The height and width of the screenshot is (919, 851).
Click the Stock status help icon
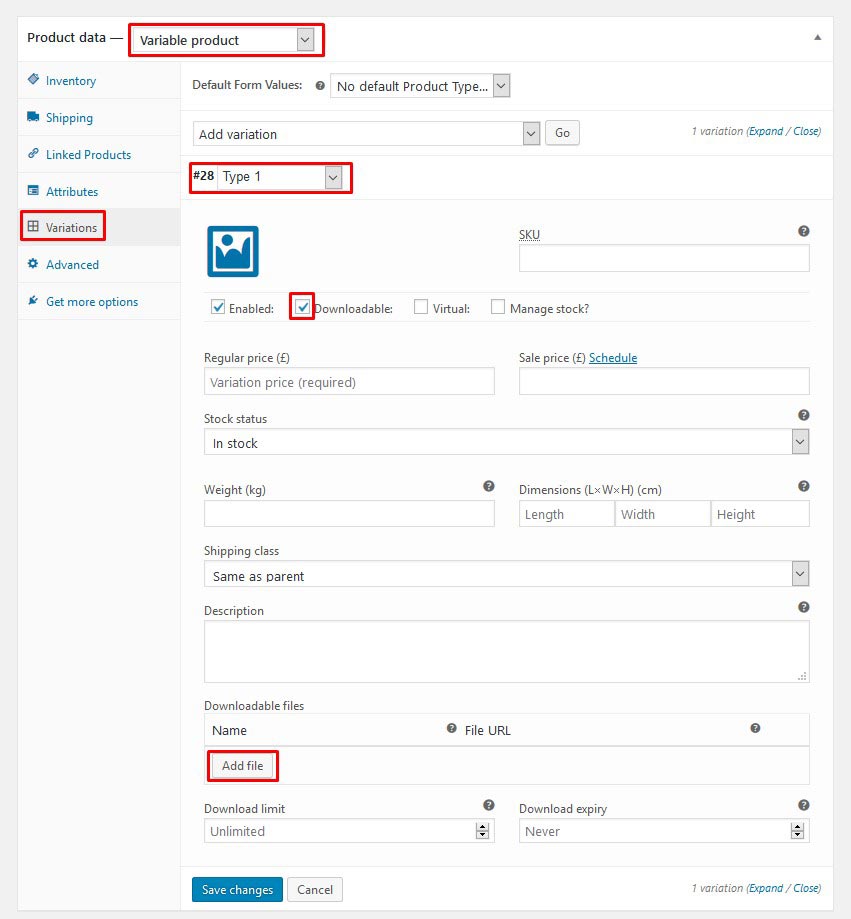[803, 415]
